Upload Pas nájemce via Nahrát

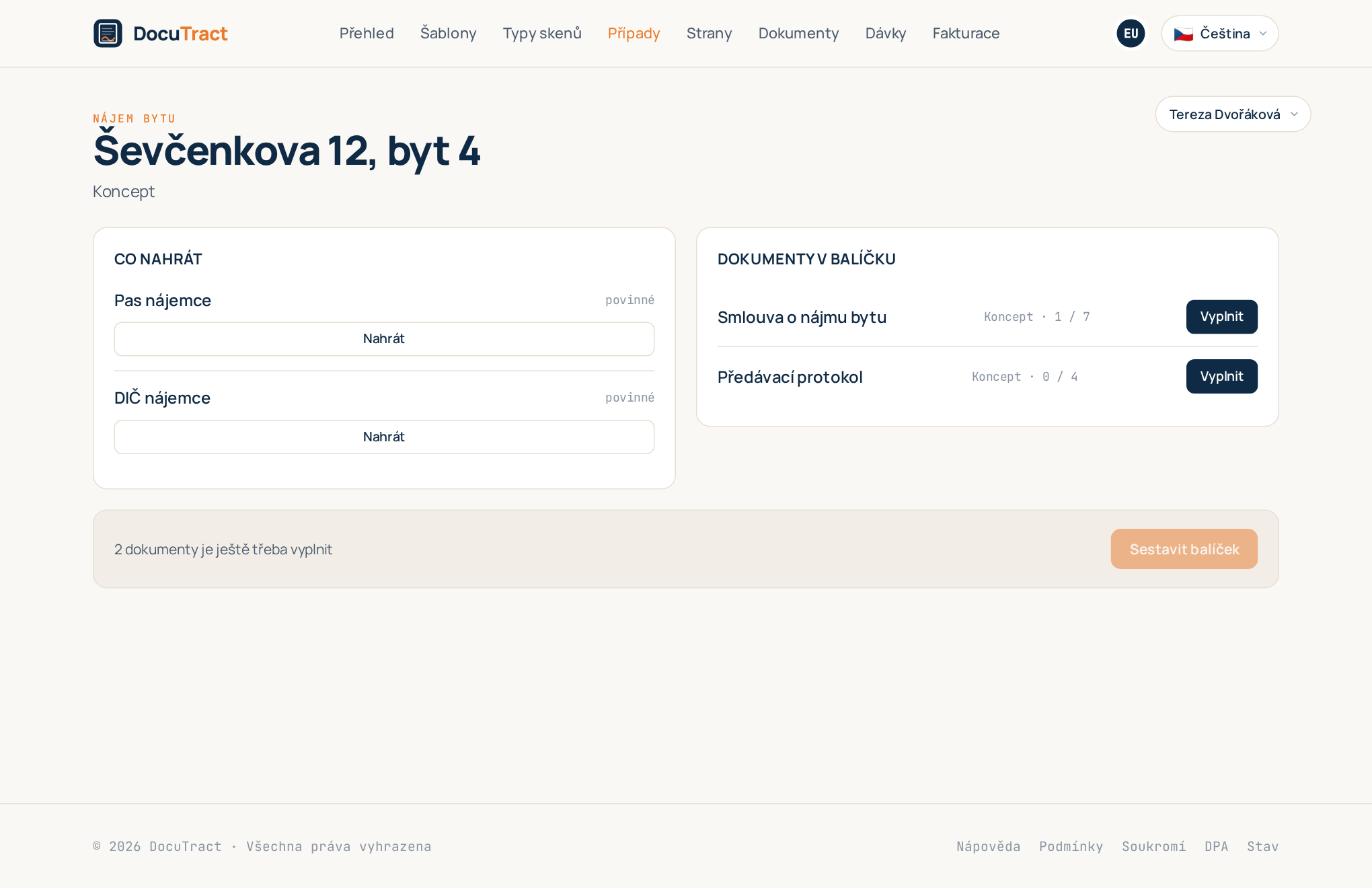[384, 338]
